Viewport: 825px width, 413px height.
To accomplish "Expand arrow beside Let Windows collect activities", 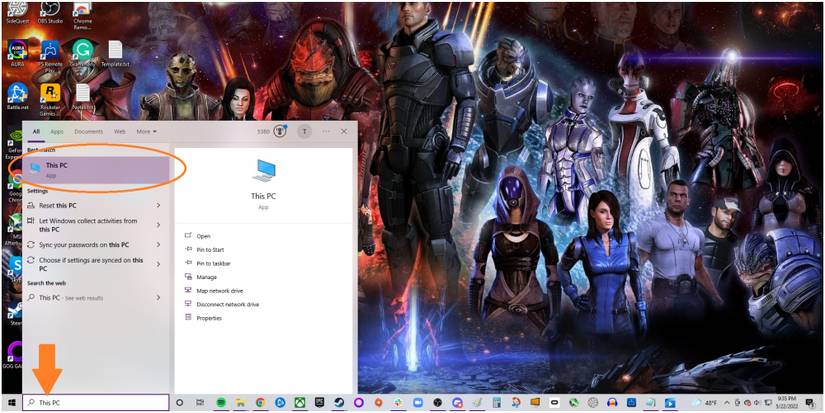I will click(158, 225).
